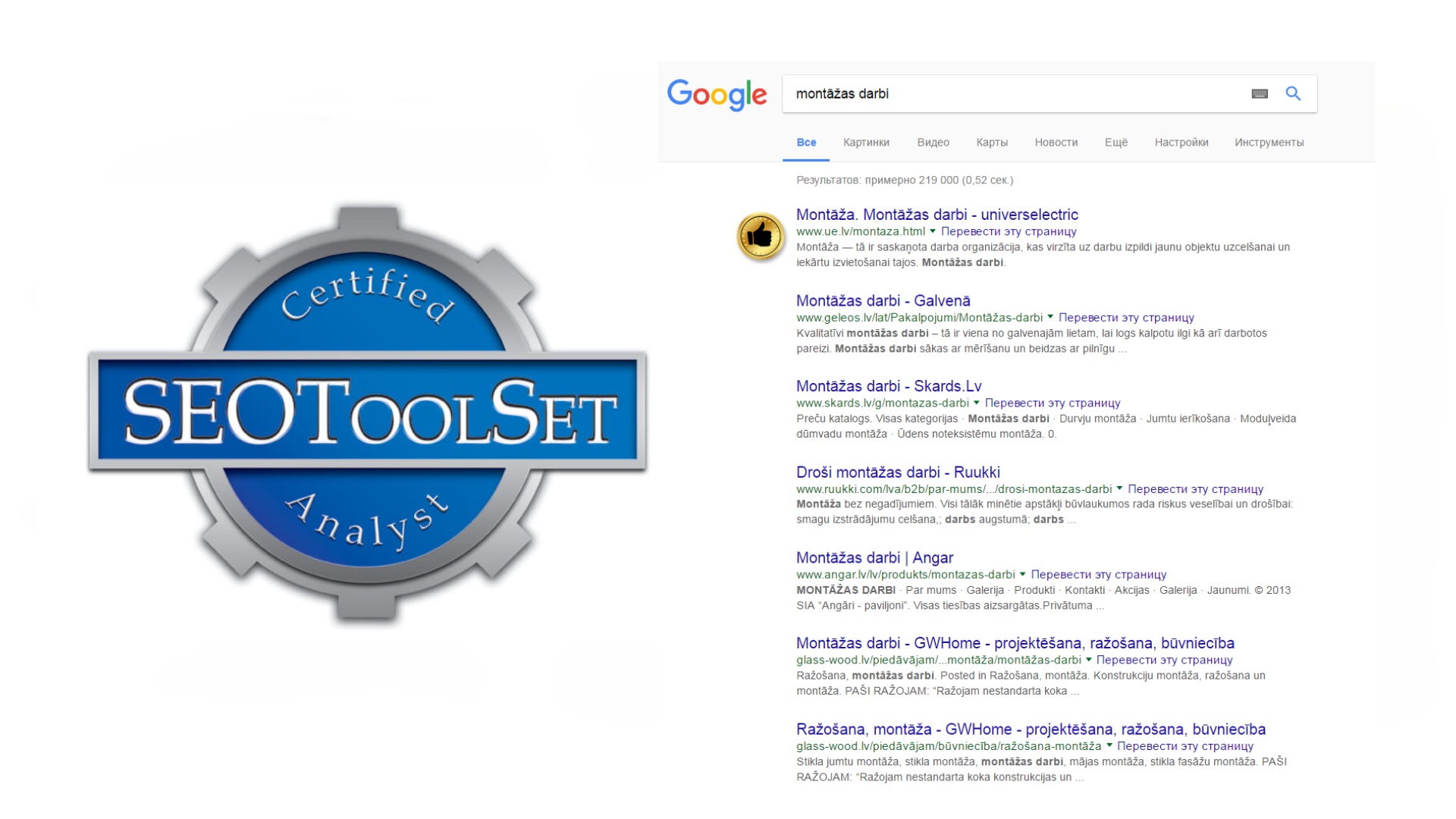
Task: Expand dropdown arrow next to www.ruukki.com URL
Action: tap(1119, 488)
